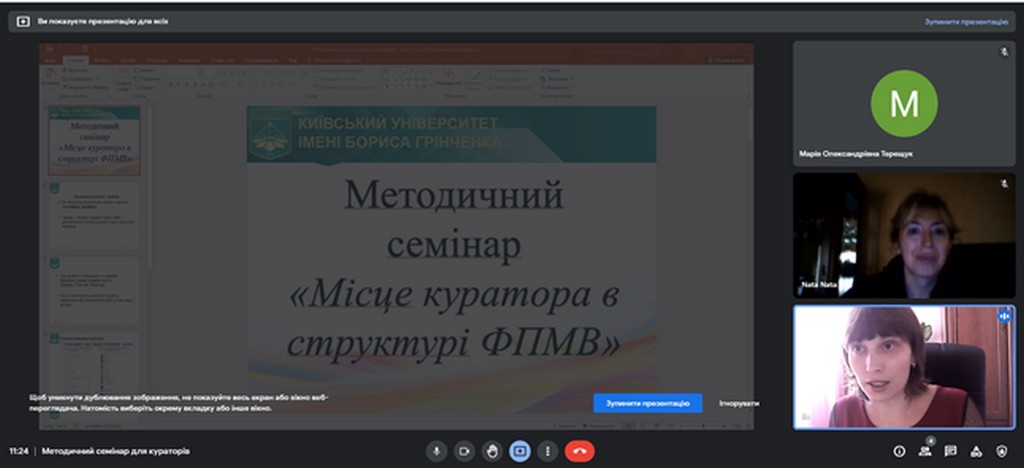Turn off the camera
This screenshot has width=1024, height=468.
[x=464, y=451]
